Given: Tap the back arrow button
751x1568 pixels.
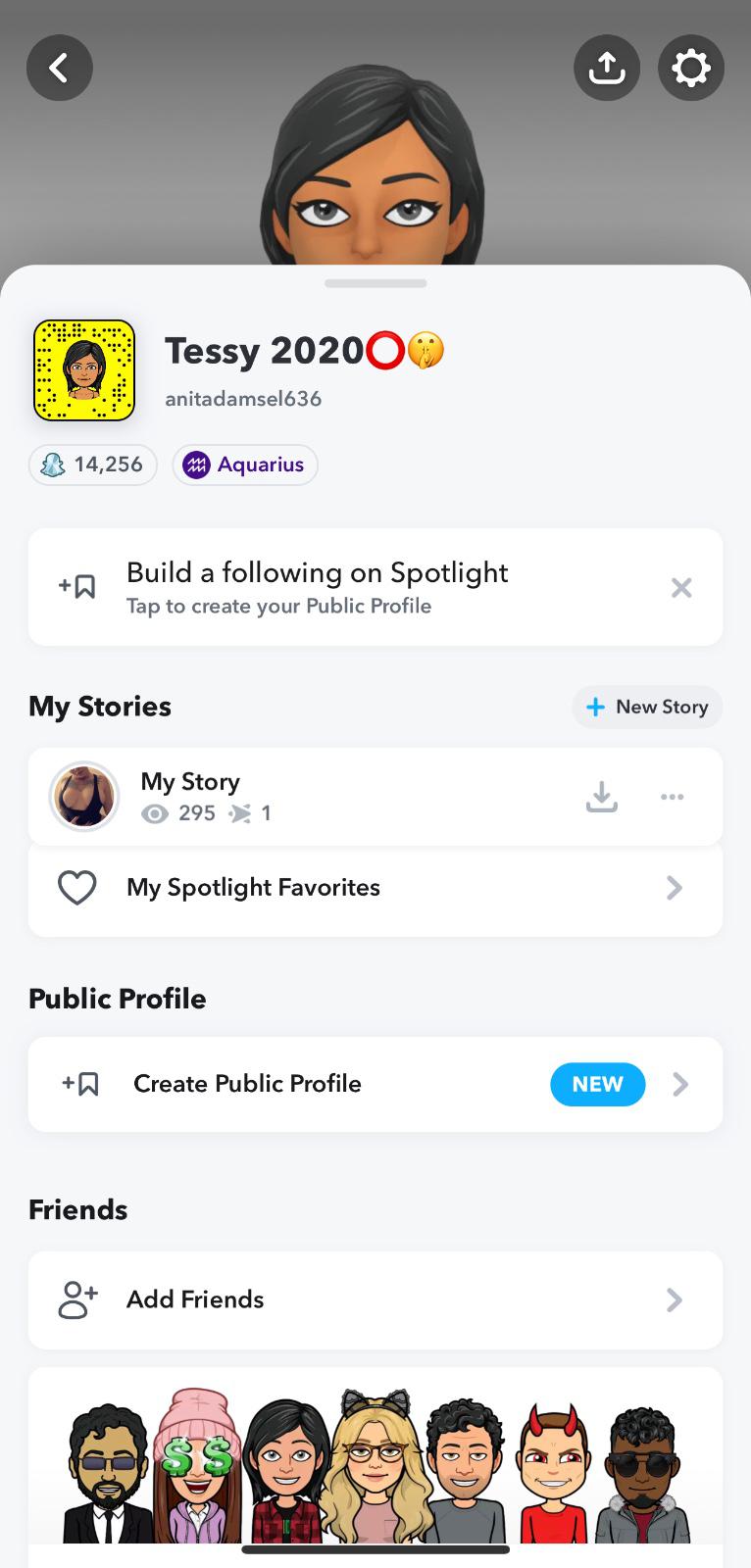Looking at the screenshot, I should point(60,68).
